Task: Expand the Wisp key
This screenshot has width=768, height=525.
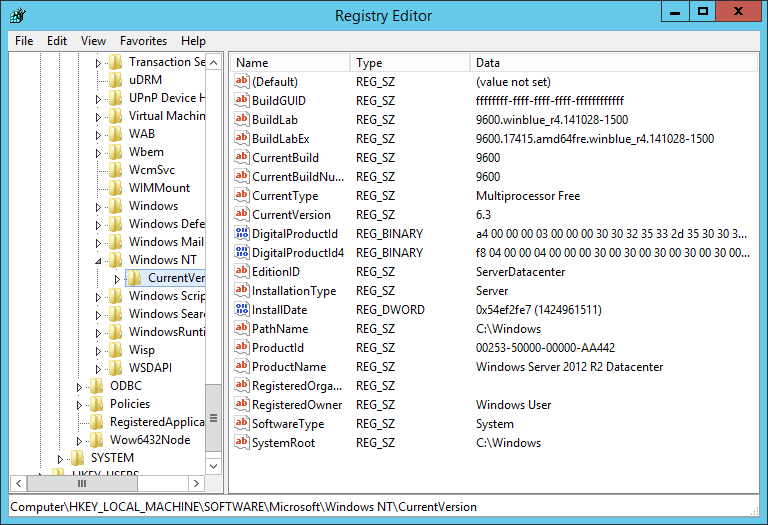Action: pos(98,351)
